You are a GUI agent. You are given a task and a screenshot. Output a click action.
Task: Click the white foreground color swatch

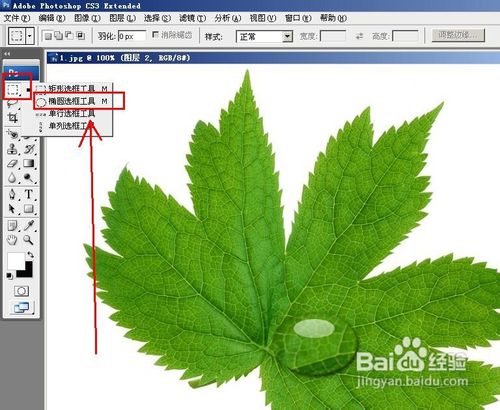tap(15, 260)
